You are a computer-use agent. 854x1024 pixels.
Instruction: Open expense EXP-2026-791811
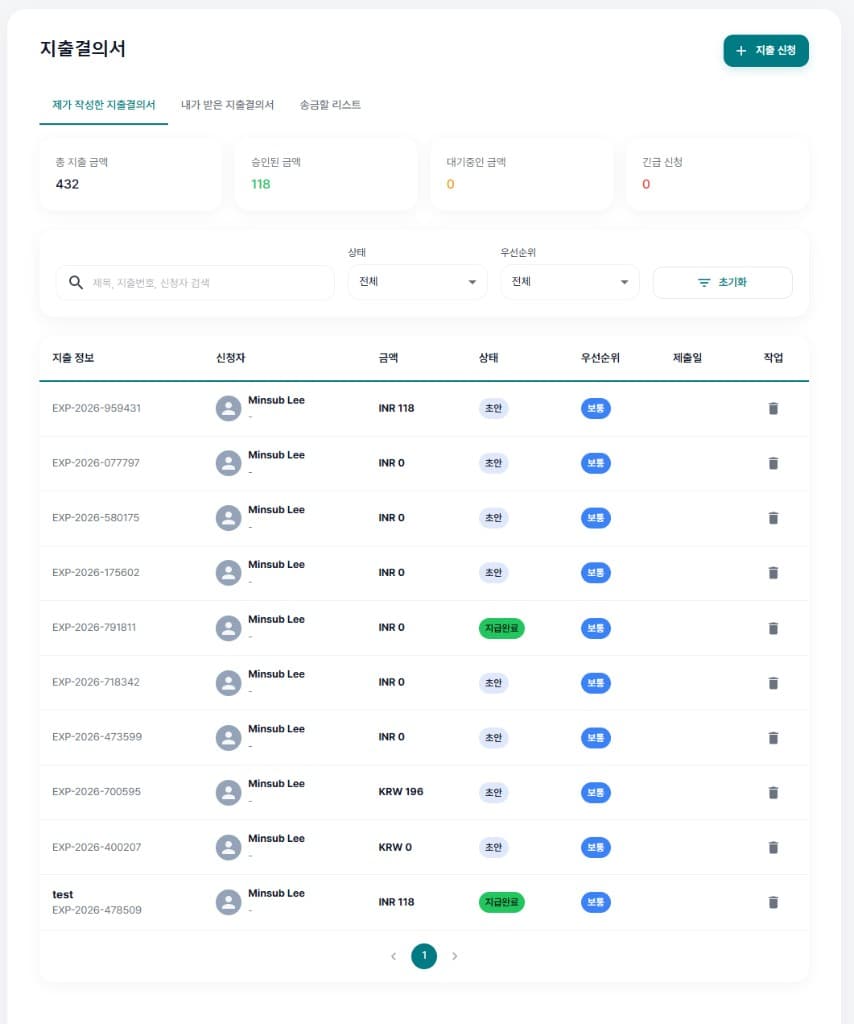tap(95, 628)
